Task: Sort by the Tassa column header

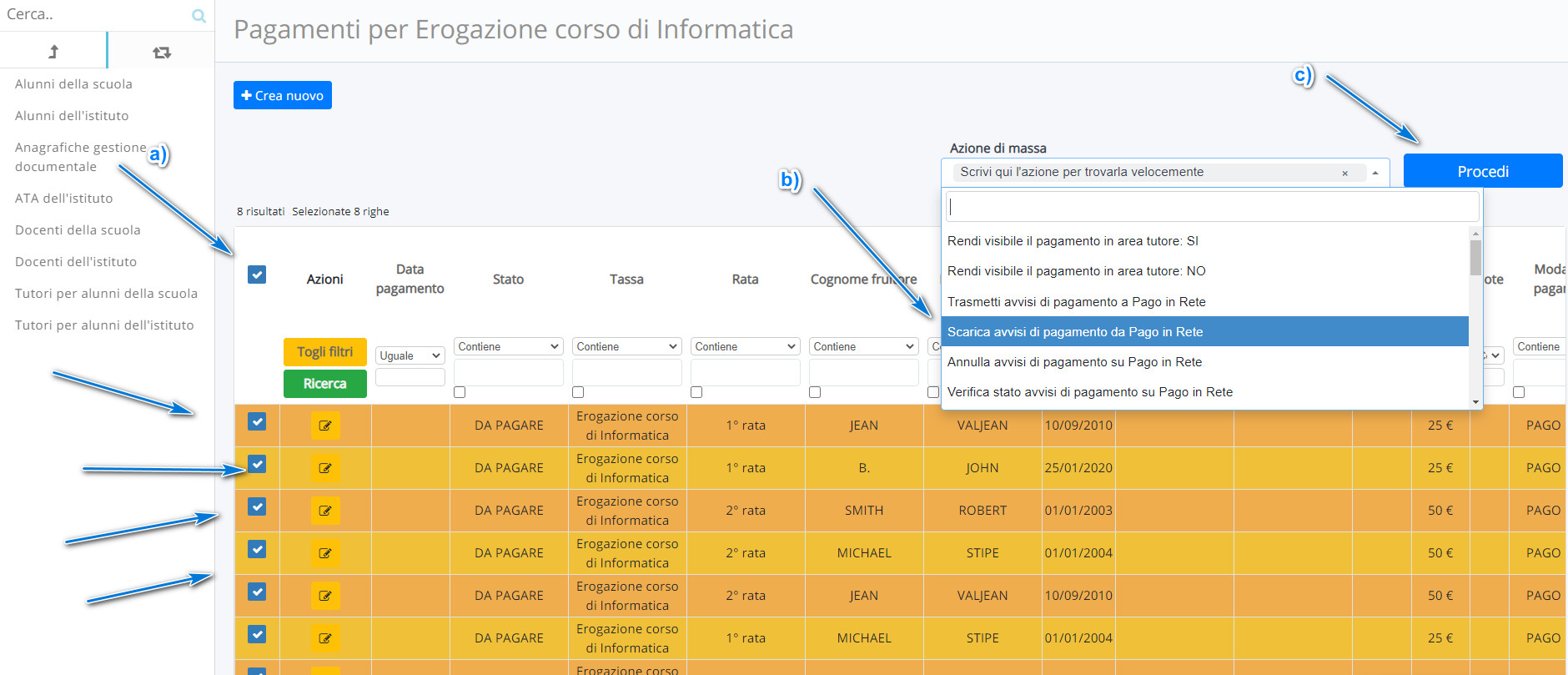Action: coord(626,280)
